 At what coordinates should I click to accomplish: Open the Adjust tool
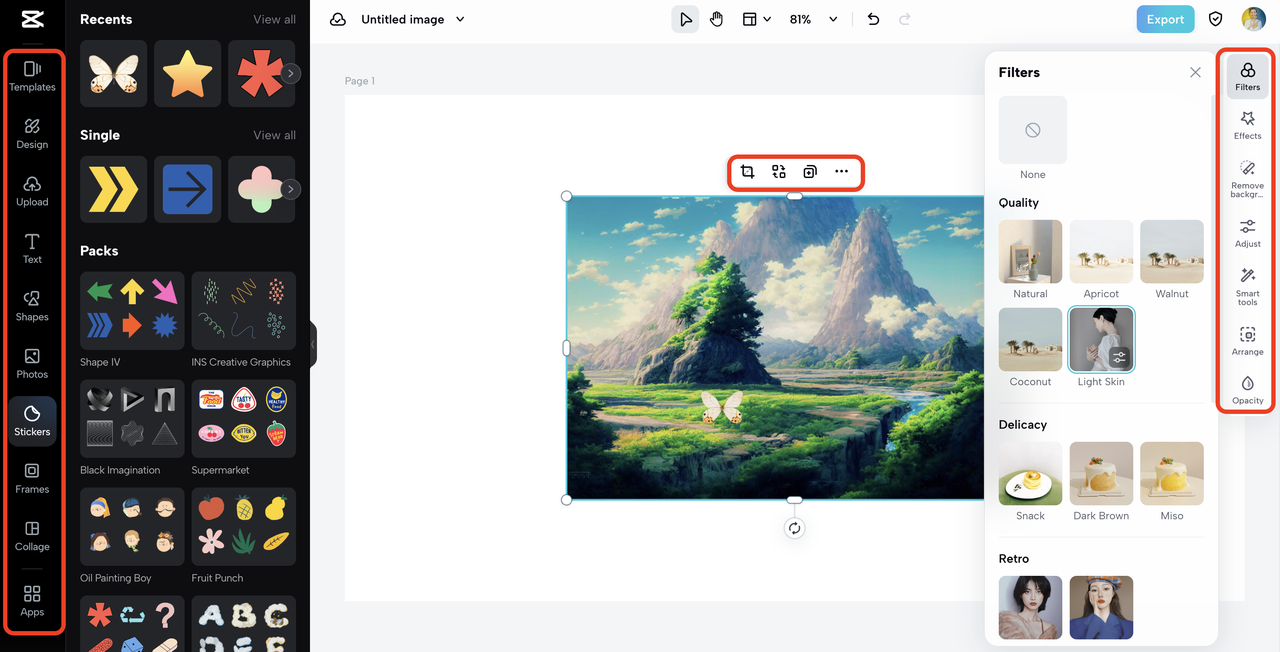(x=1248, y=233)
